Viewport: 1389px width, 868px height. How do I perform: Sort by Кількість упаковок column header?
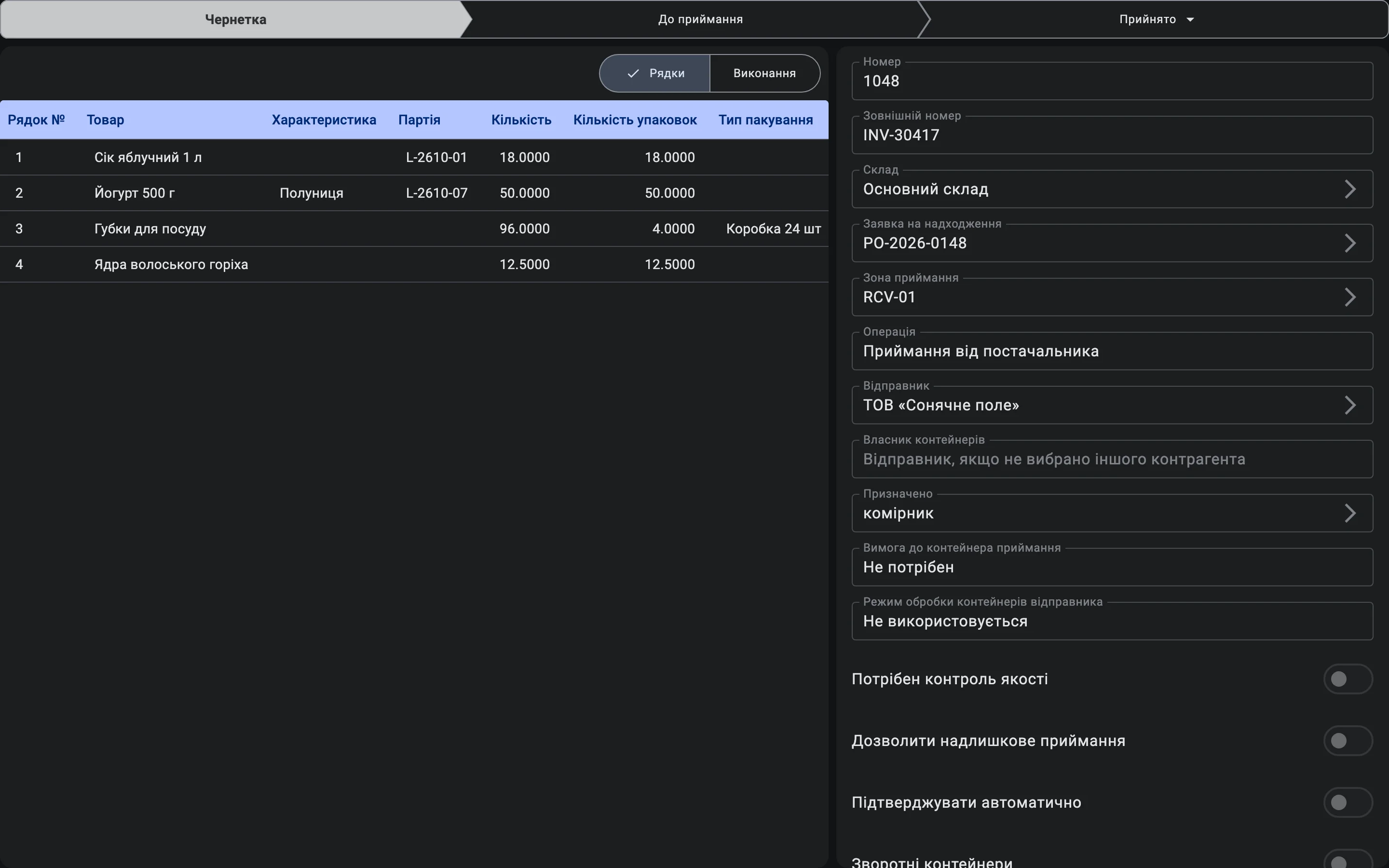click(x=635, y=120)
